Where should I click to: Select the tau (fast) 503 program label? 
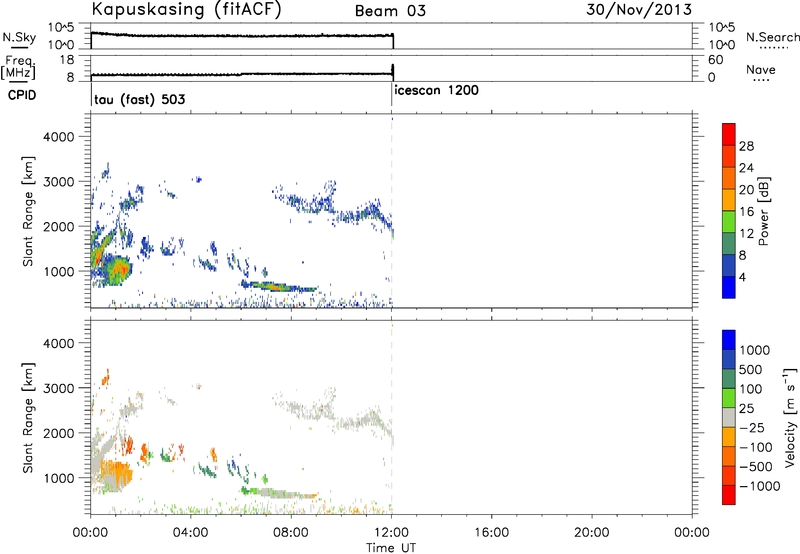click(x=140, y=99)
